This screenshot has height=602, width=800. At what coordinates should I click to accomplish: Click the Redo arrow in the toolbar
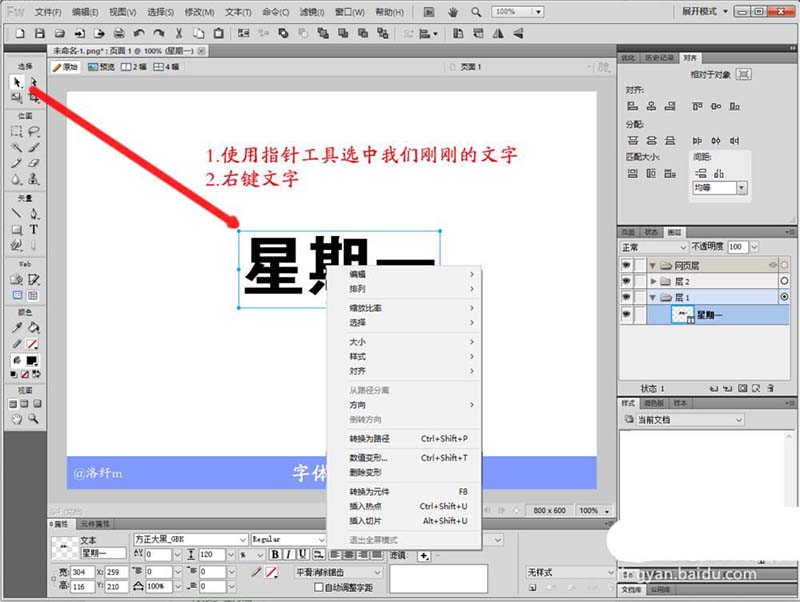[x=159, y=34]
